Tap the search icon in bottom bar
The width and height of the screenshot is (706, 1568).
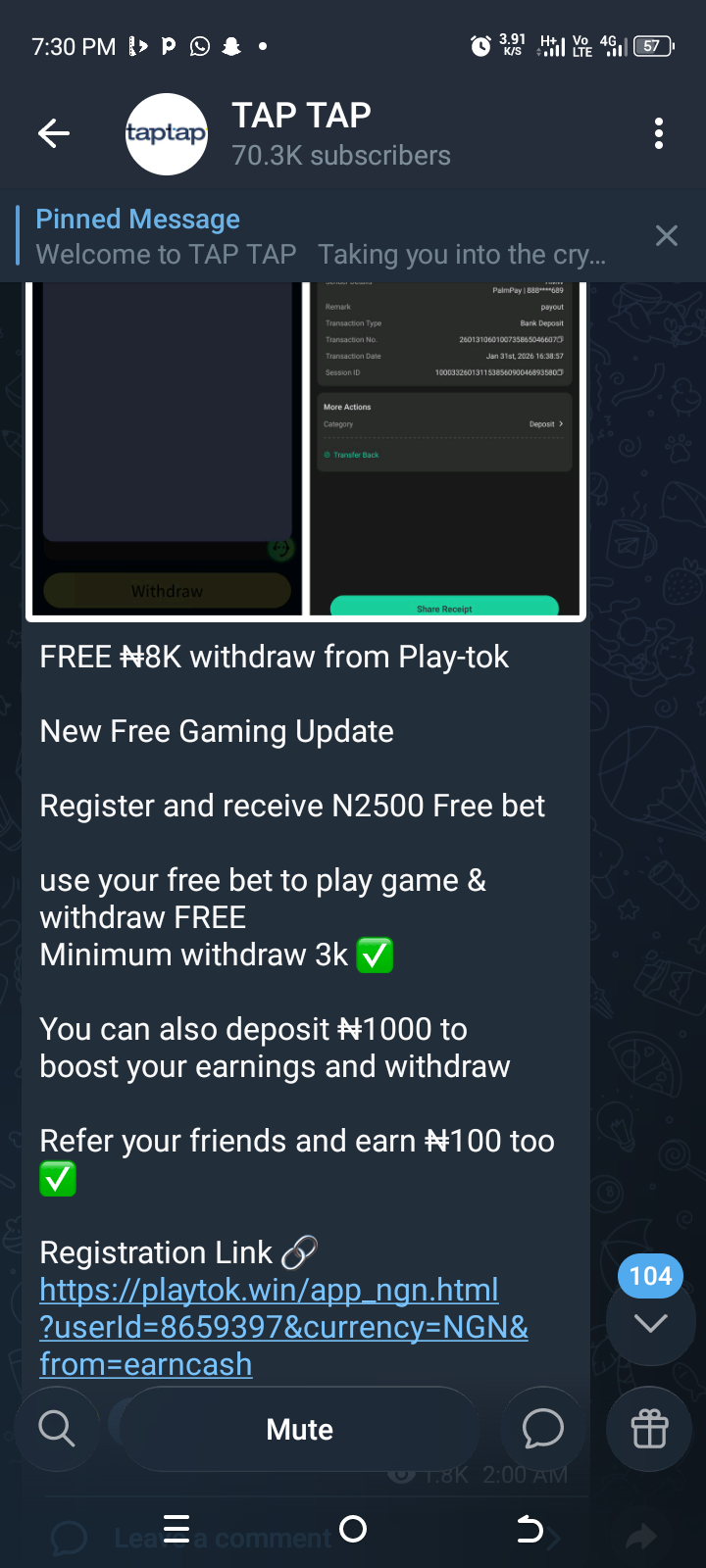tap(57, 1429)
